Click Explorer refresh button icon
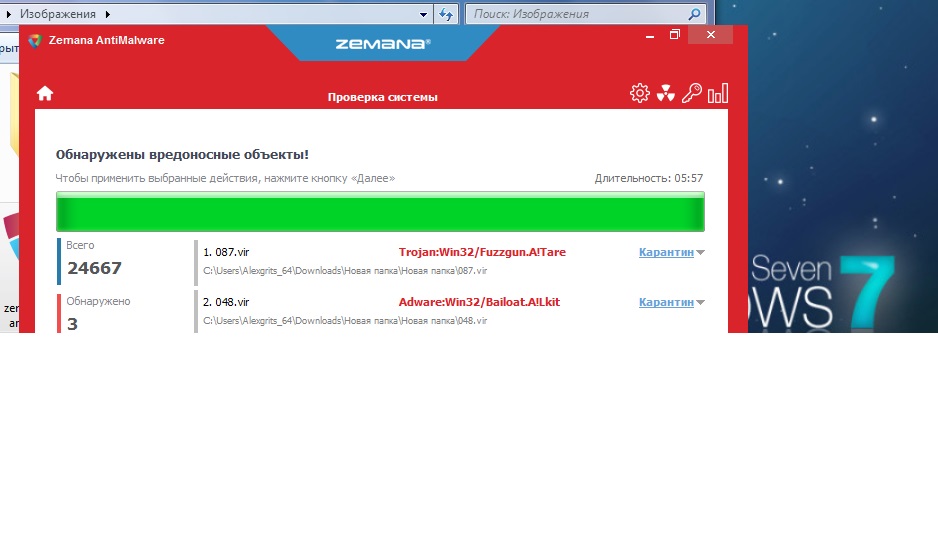The width and height of the screenshot is (938, 540). coord(446,14)
